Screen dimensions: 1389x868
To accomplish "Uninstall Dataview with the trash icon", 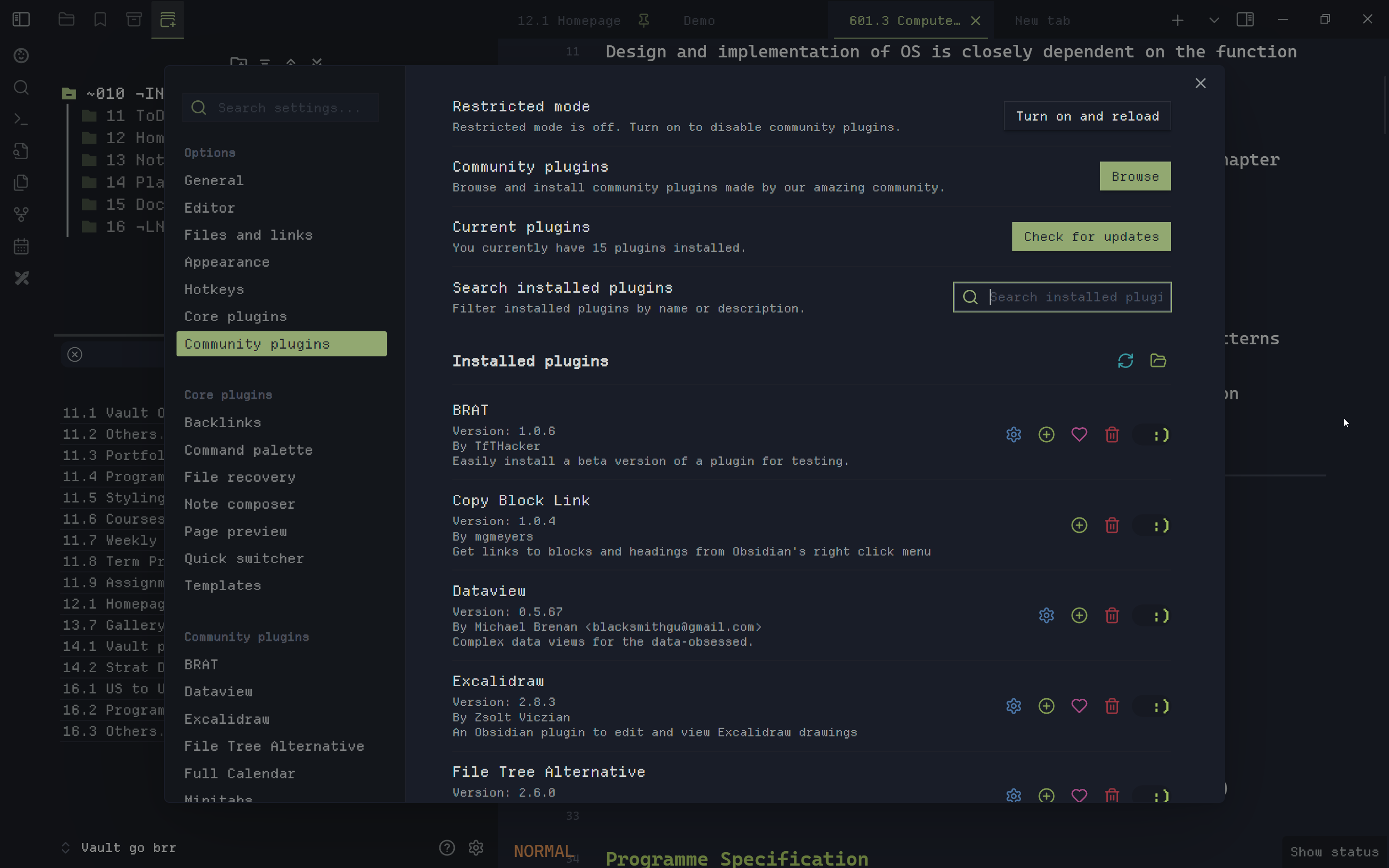I will (1112, 615).
